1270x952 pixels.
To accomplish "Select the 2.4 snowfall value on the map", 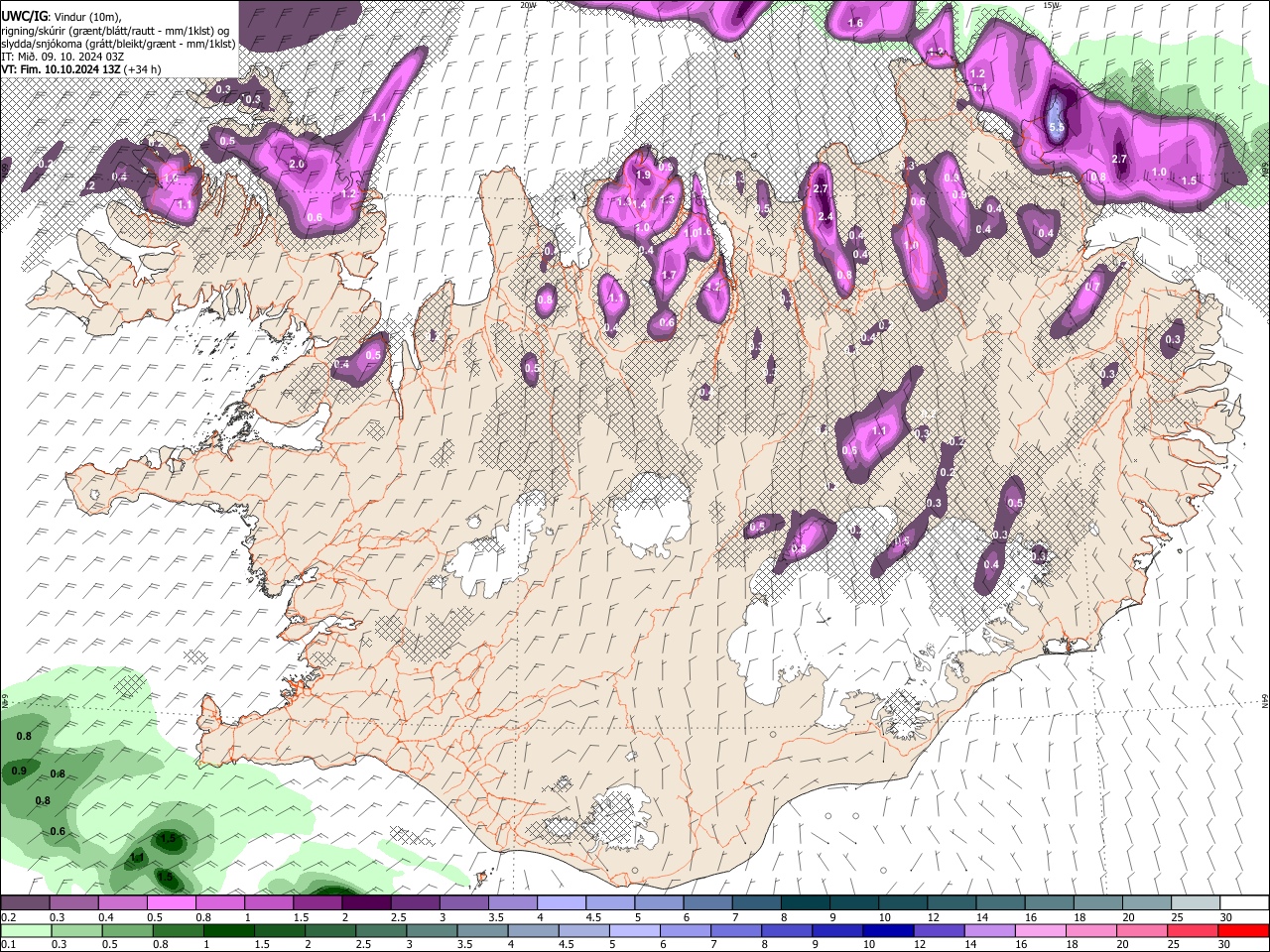I will (x=825, y=217).
